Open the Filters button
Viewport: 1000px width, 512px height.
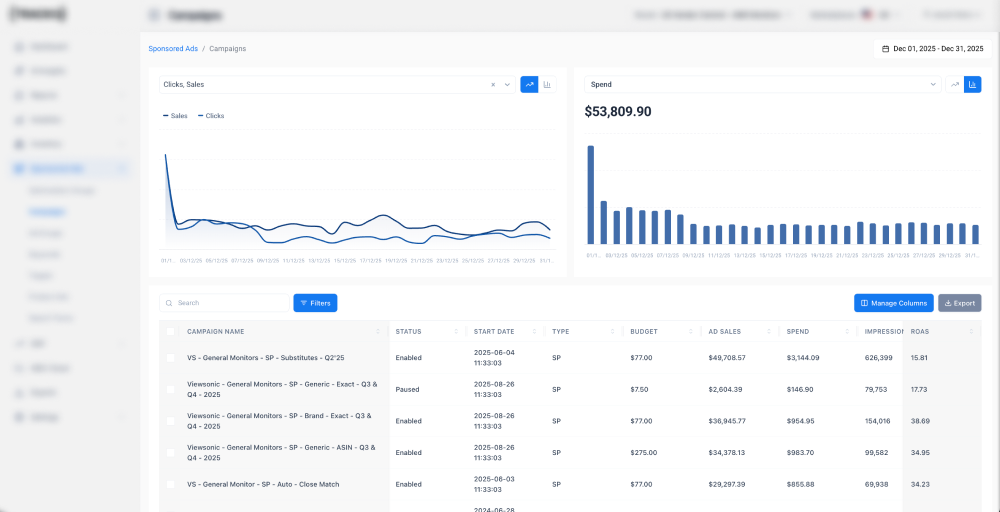coord(315,303)
